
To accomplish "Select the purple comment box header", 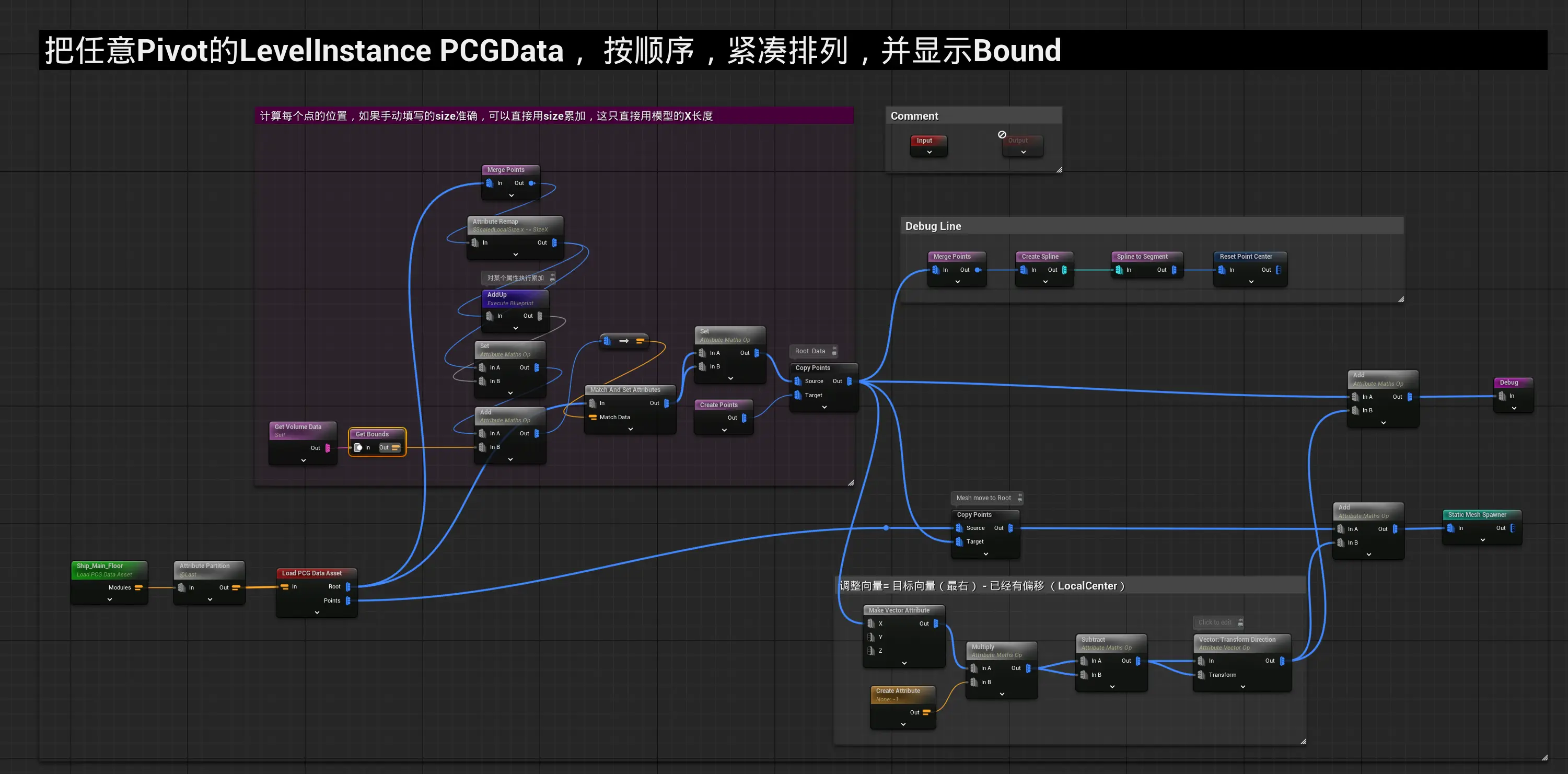I will pyautogui.click(x=553, y=115).
